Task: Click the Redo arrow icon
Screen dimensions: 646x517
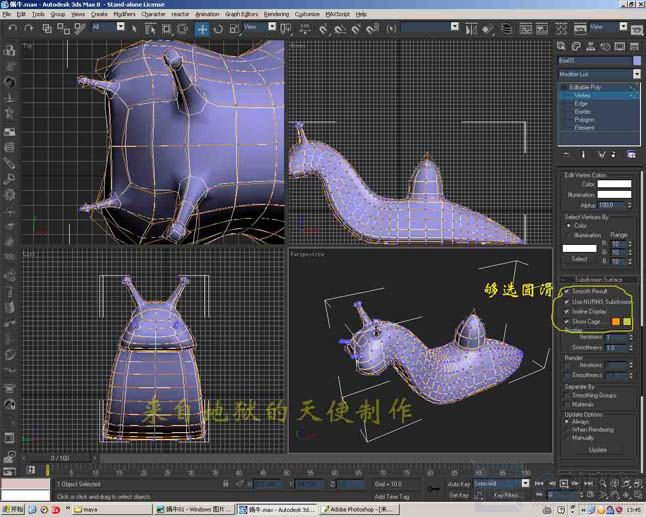Action: point(28,28)
